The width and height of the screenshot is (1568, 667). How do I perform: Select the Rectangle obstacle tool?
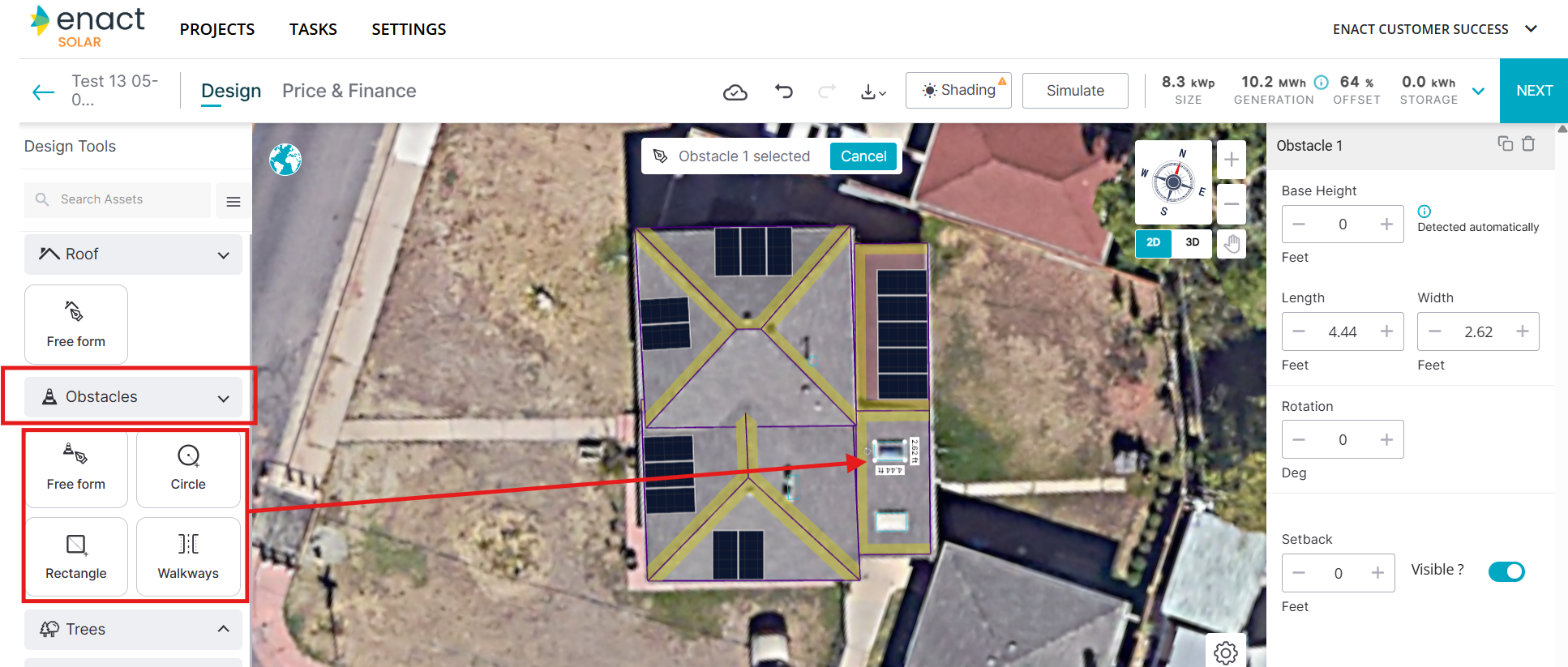[x=76, y=557]
